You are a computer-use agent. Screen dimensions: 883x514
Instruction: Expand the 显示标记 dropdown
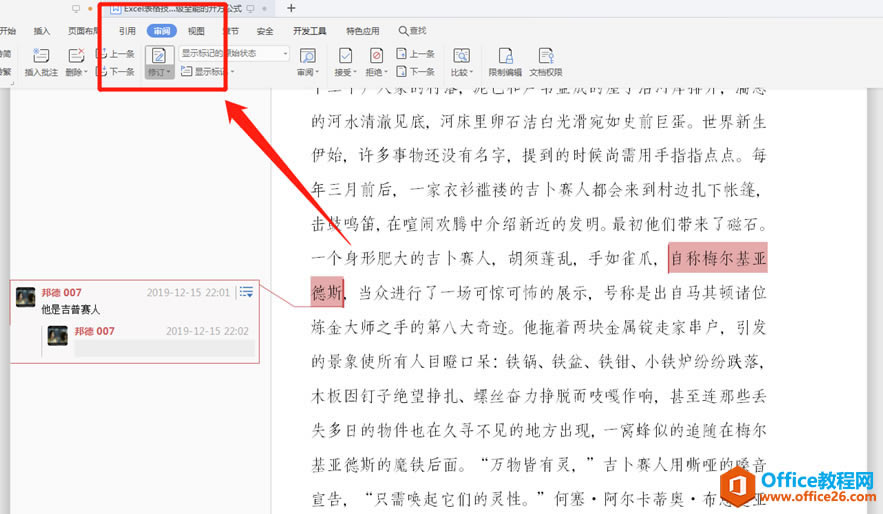[x=233, y=71]
